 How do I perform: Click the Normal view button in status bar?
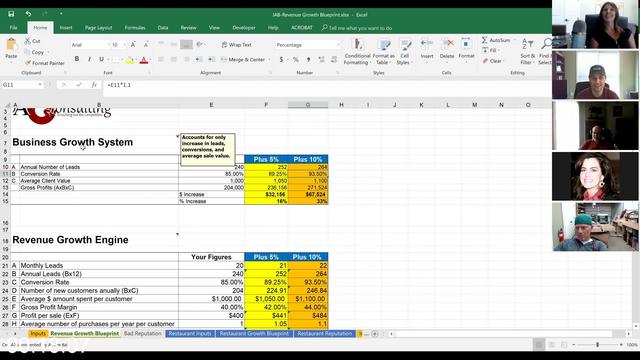click(539, 345)
